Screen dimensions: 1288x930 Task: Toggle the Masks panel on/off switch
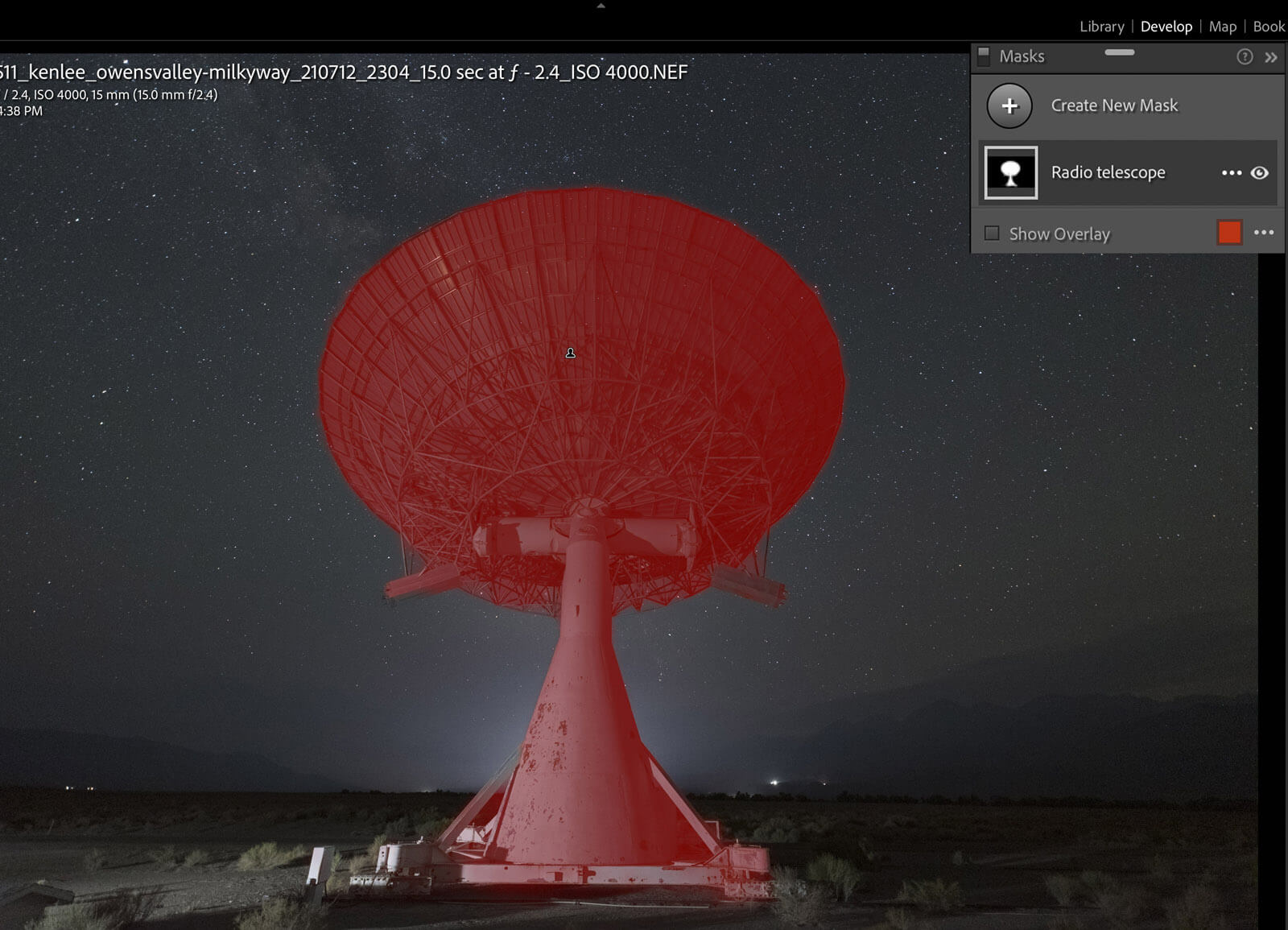click(984, 56)
